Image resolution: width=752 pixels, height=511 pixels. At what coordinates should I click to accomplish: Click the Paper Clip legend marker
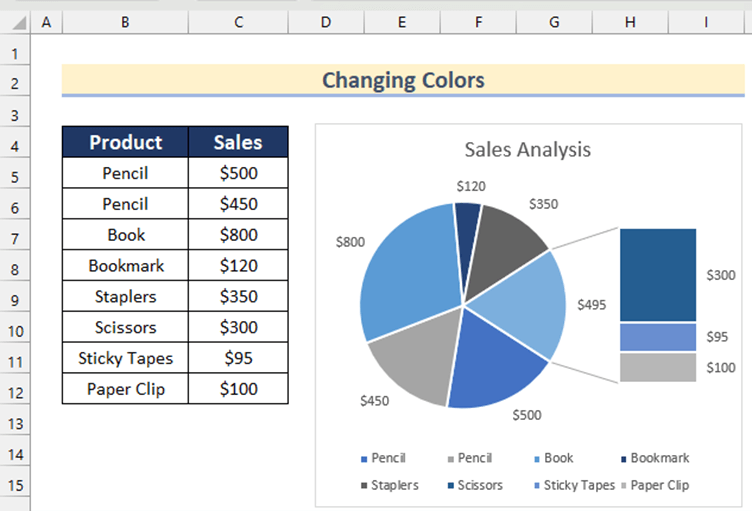[625, 486]
